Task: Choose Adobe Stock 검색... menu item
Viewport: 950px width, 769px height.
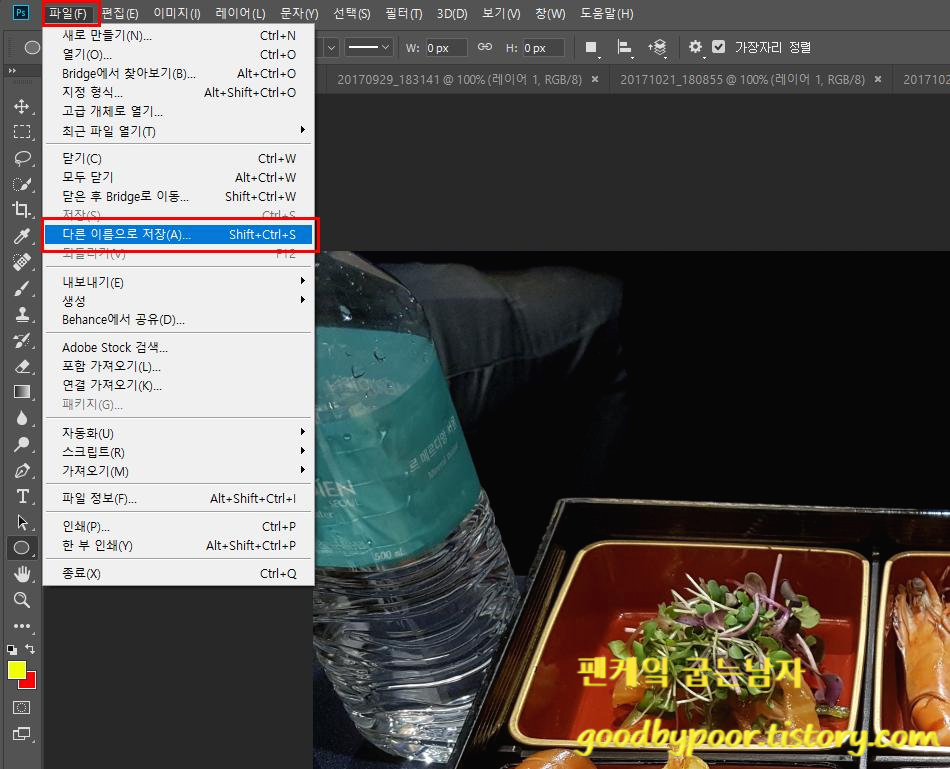Action: click(179, 347)
